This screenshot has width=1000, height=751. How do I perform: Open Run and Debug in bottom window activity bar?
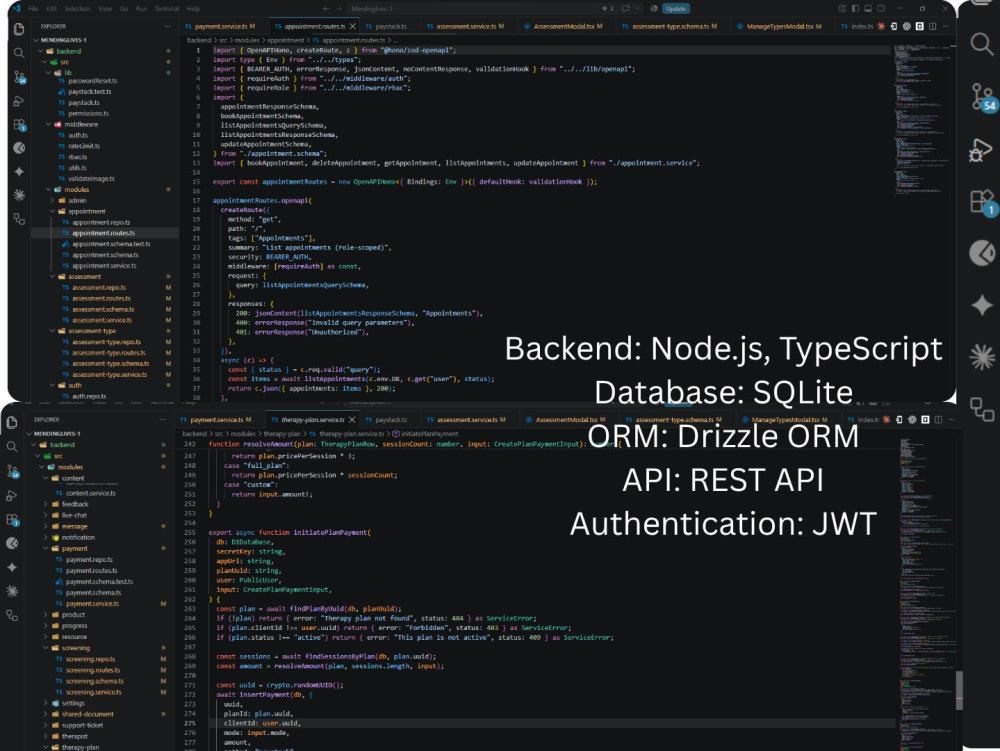12,495
